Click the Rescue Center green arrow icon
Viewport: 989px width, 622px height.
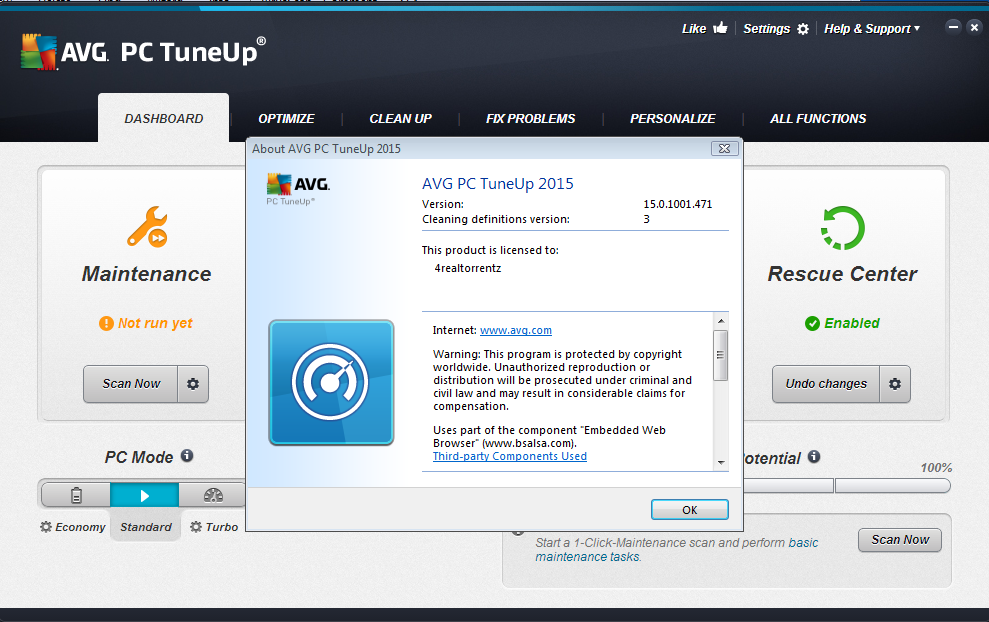[x=843, y=228]
